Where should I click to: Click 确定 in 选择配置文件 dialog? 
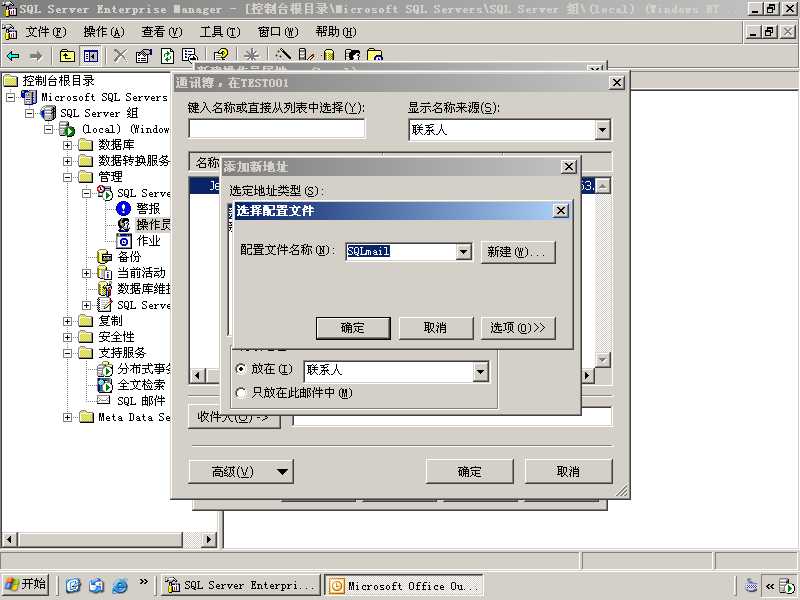[353, 328]
